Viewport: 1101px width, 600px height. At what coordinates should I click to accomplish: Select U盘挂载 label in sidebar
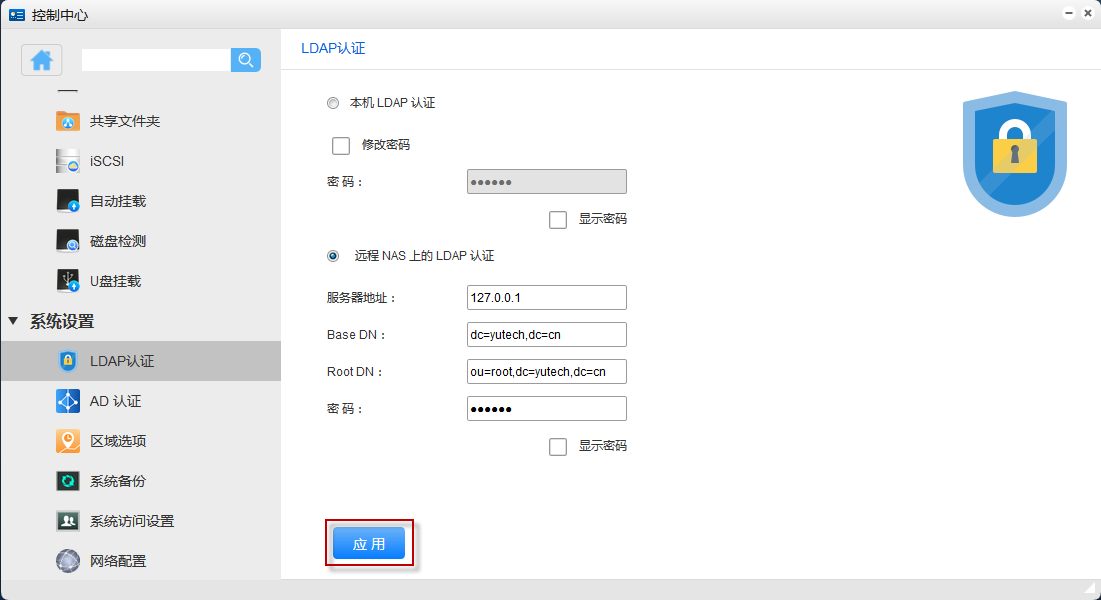pyautogui.click(x=115, y=281)
